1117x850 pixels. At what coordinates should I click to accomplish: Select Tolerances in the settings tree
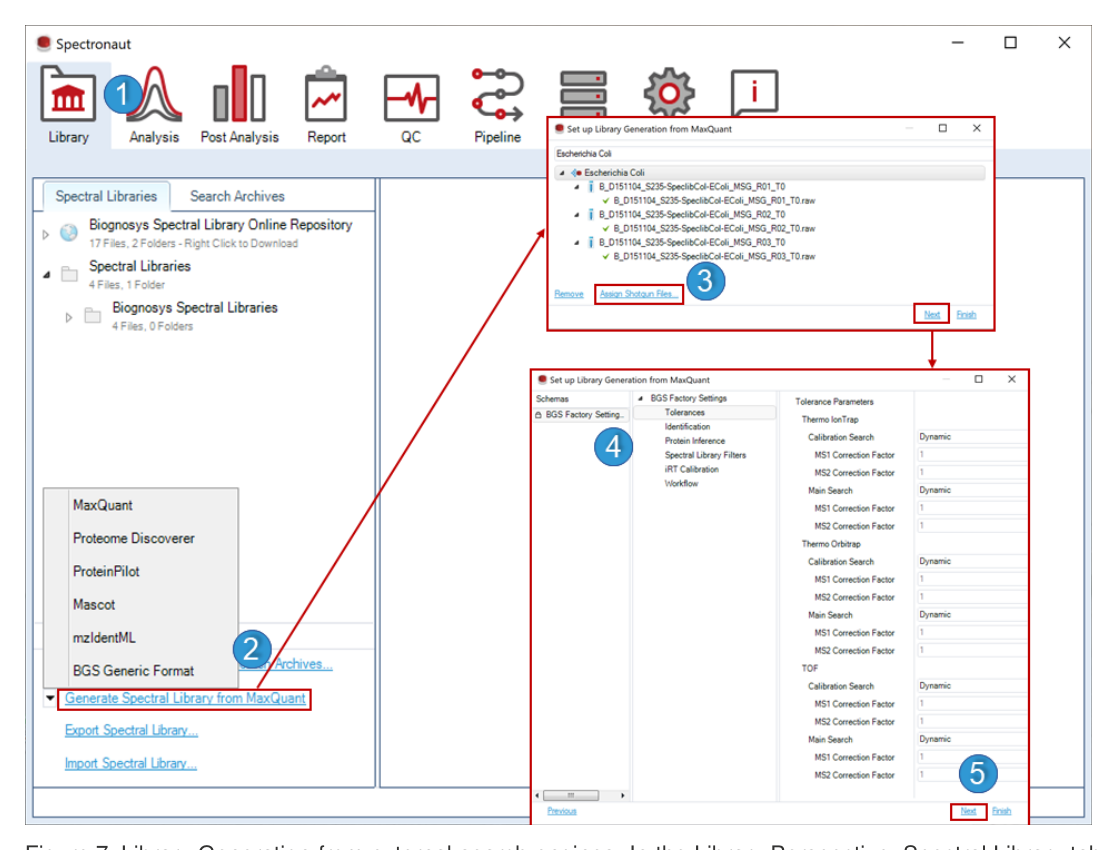(685, 413)
